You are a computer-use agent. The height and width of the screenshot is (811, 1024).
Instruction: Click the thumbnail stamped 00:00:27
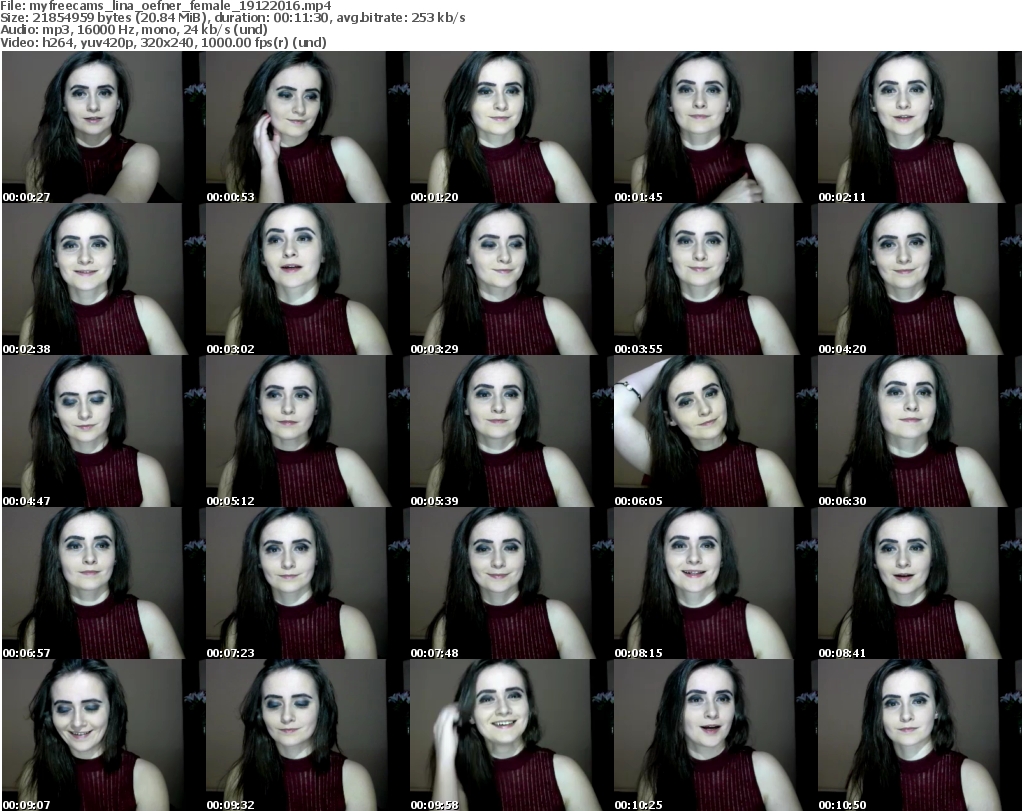tap(102, 127)
